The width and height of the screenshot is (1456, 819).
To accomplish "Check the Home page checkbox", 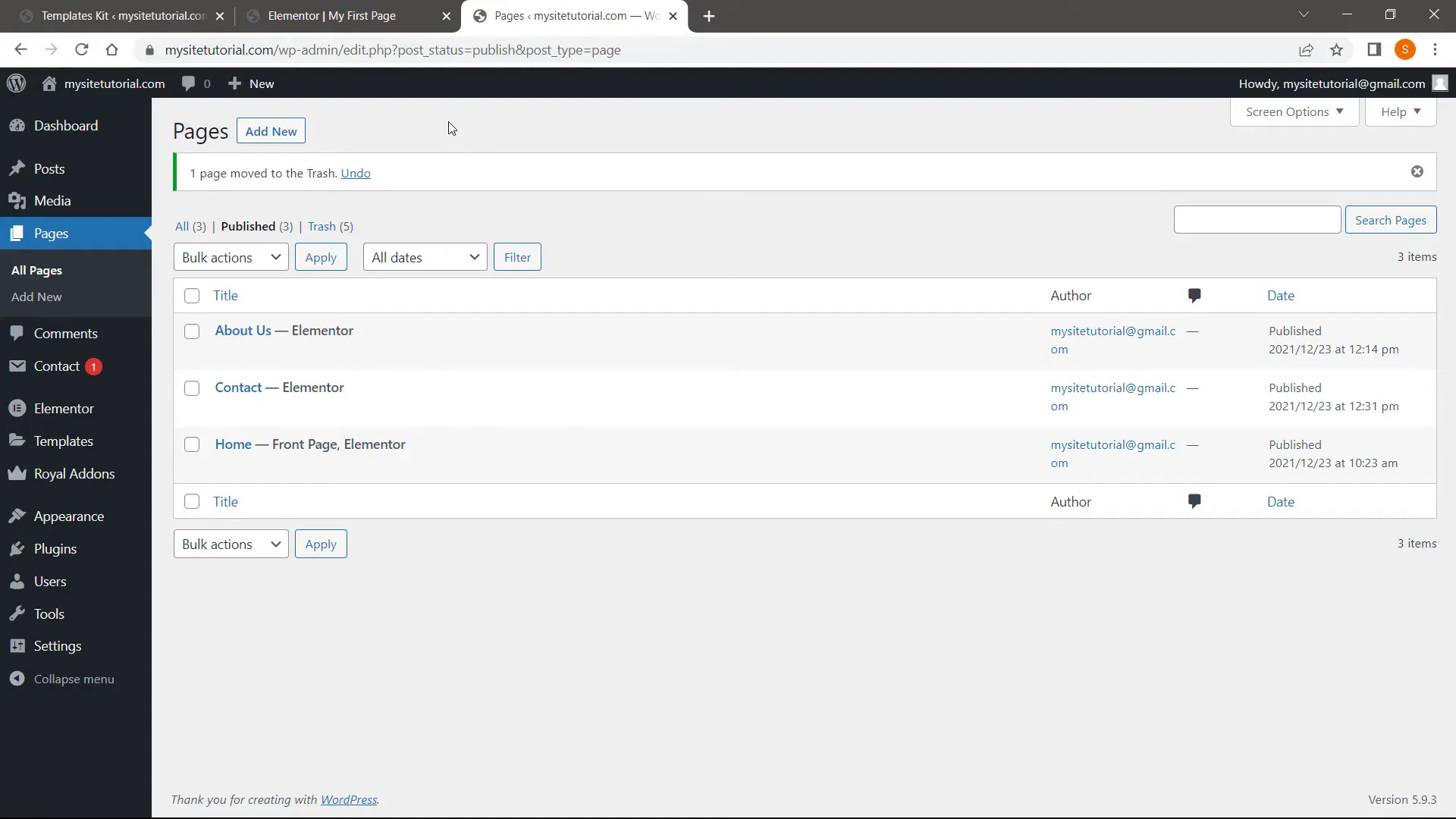I will point(191,443).
